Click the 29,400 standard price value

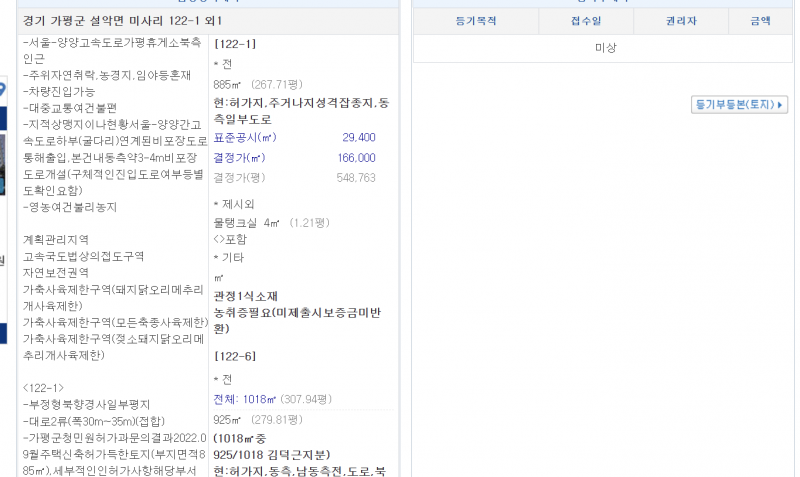tap(358, 138)
